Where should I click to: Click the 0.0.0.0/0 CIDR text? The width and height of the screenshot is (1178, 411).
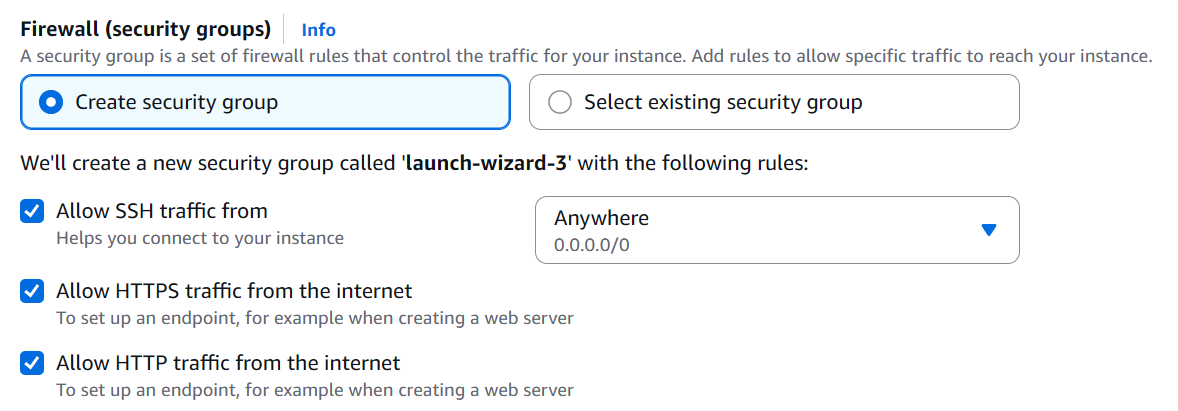coord(592,244)
